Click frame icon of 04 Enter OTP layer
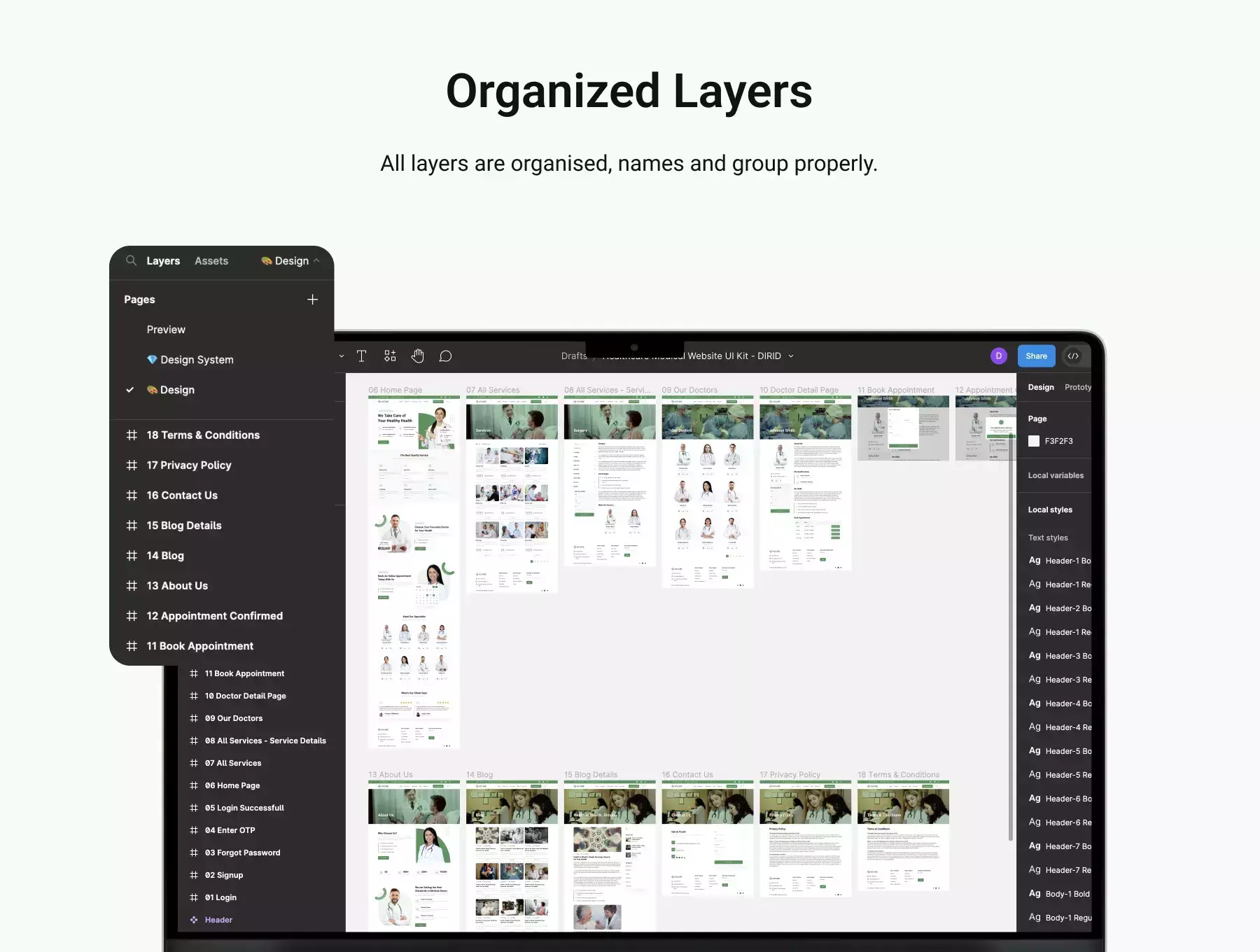Viewport: 1260px width, 952px height. click(x=194, y=830)
